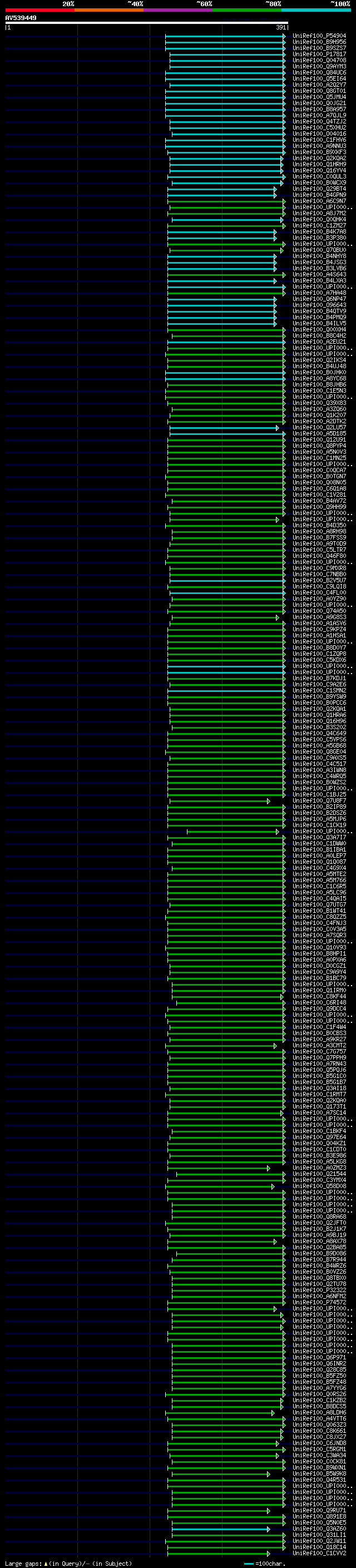
Task: Select hit label UniRef100_Q7U8F7
Action: tap(319, 801)
